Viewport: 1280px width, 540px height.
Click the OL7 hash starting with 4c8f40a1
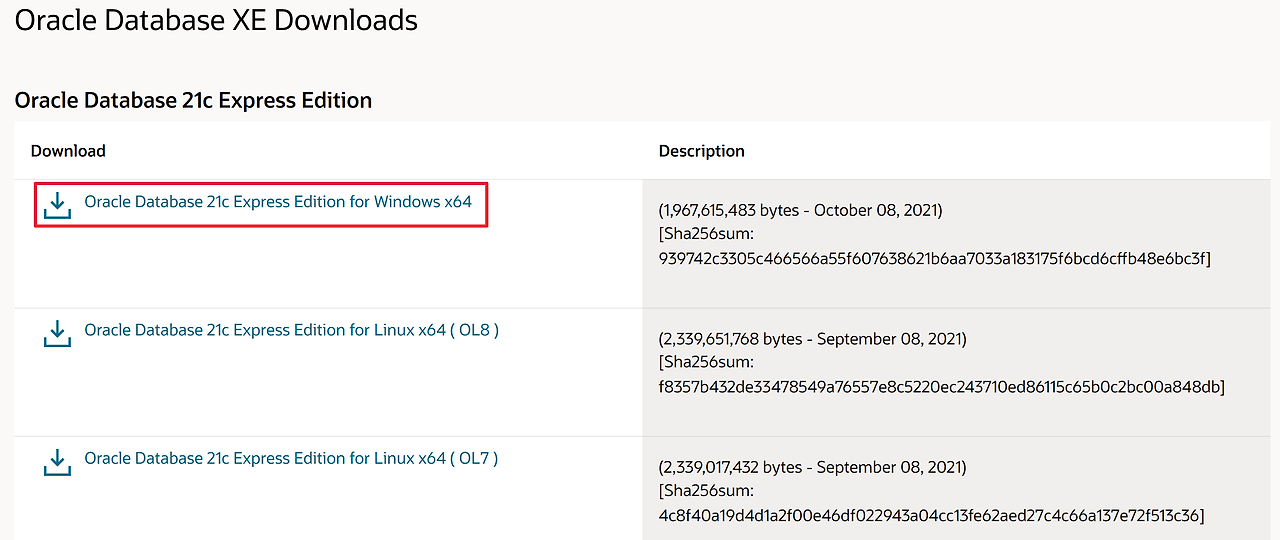pos(931,515)
